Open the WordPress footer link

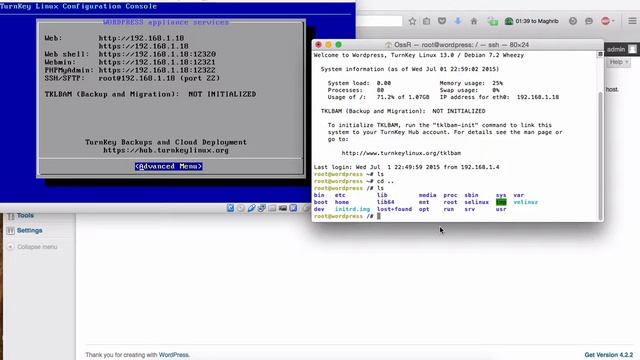[174, 355]
